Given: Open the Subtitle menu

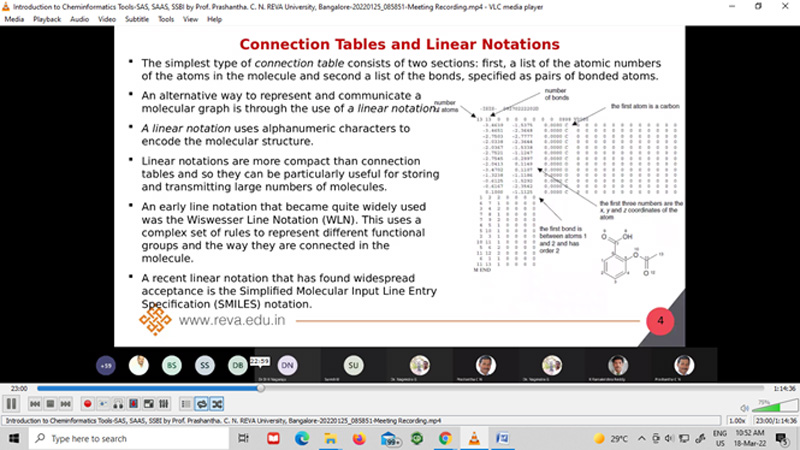Looking at the screenshot, I should tap(137, 19).
